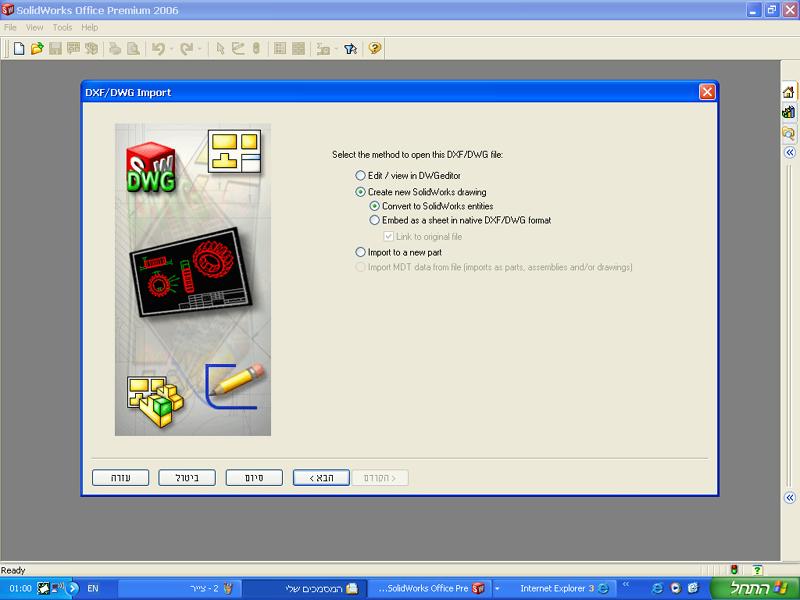Click the Cancel (ביטול) button

[x=187, y=478]
